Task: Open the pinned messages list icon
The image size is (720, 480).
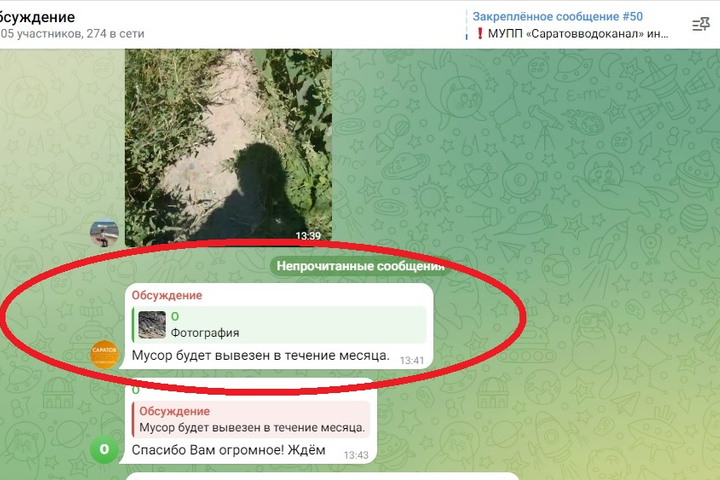Action: (x=701, y=24)
